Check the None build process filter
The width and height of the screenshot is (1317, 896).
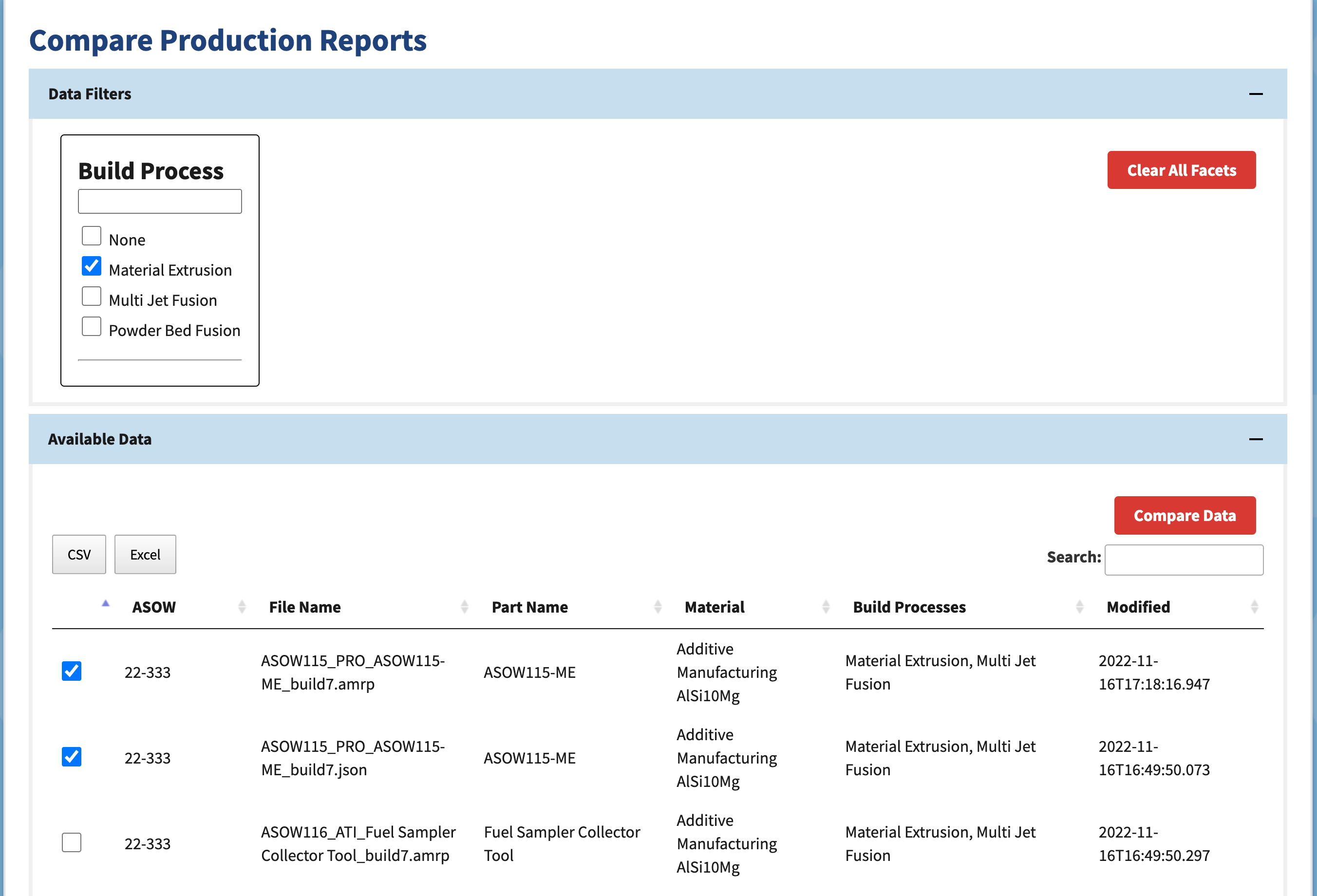point(91,236)
